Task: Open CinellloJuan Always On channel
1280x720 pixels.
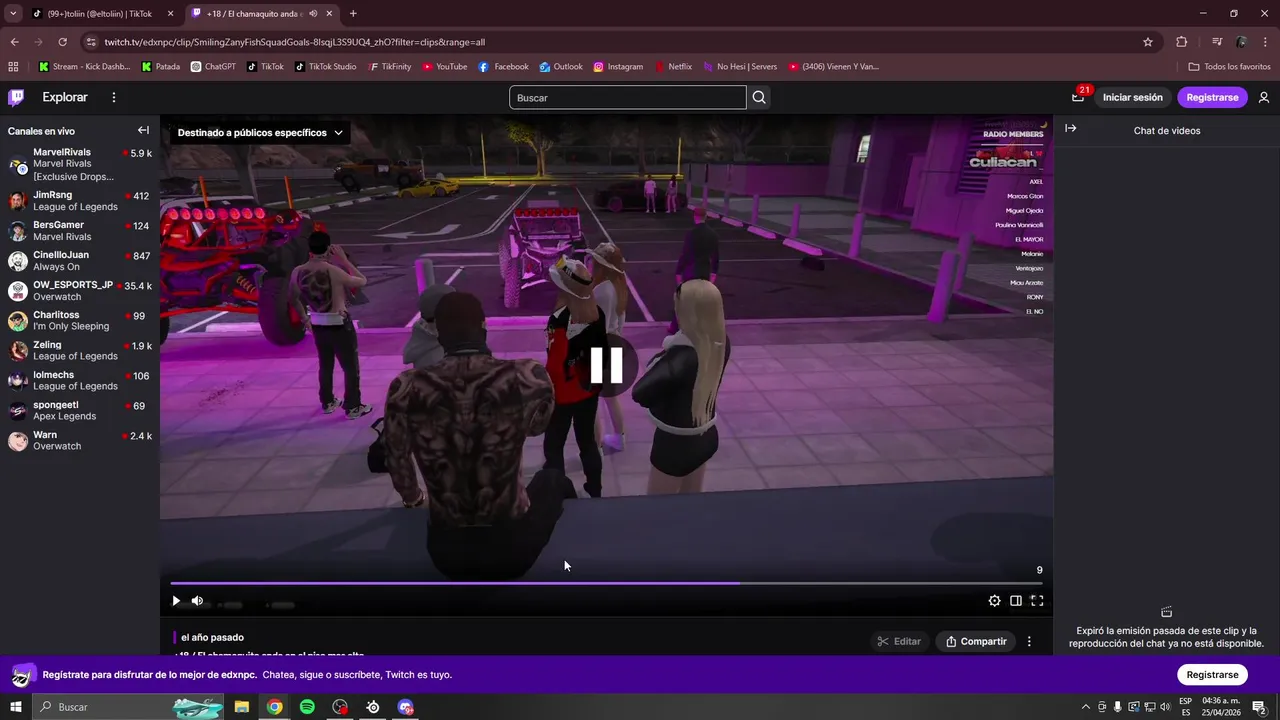Action: click(80, 261)
